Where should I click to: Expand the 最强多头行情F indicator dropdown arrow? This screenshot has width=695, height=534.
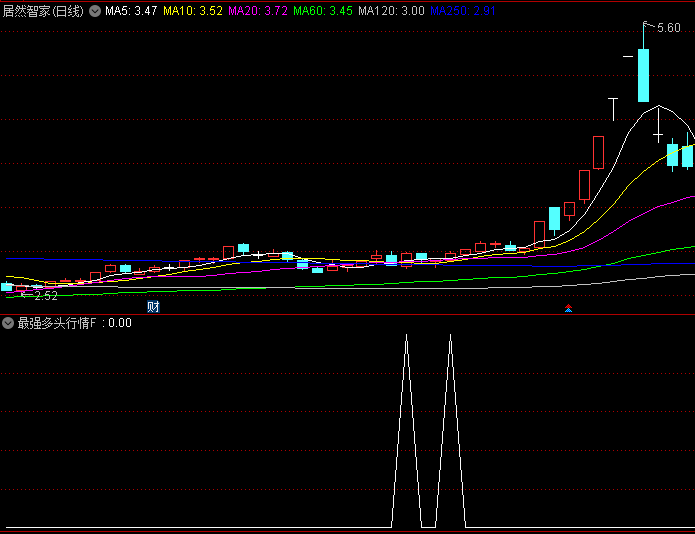[x=8, y=323]
